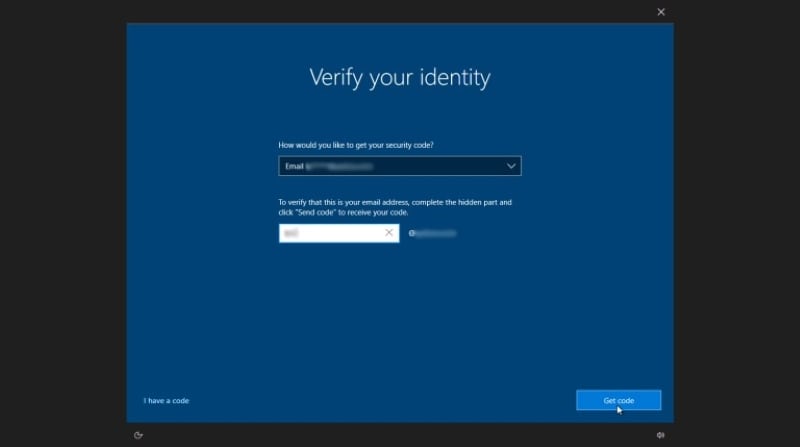
Task: Close the Verify your identity dialog
Action: pos(661,12)
